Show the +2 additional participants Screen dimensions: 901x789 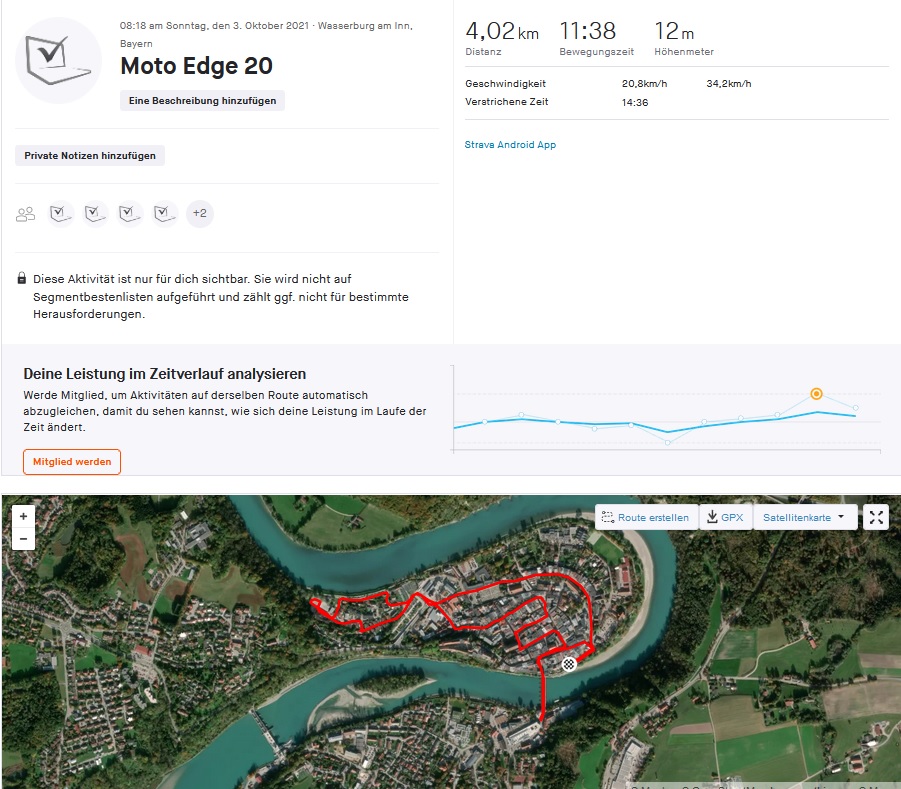[200, 213]
